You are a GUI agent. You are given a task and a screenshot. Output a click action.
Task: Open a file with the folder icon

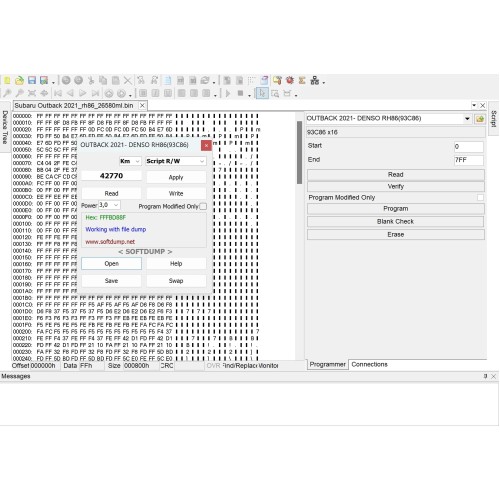(20, 80)
